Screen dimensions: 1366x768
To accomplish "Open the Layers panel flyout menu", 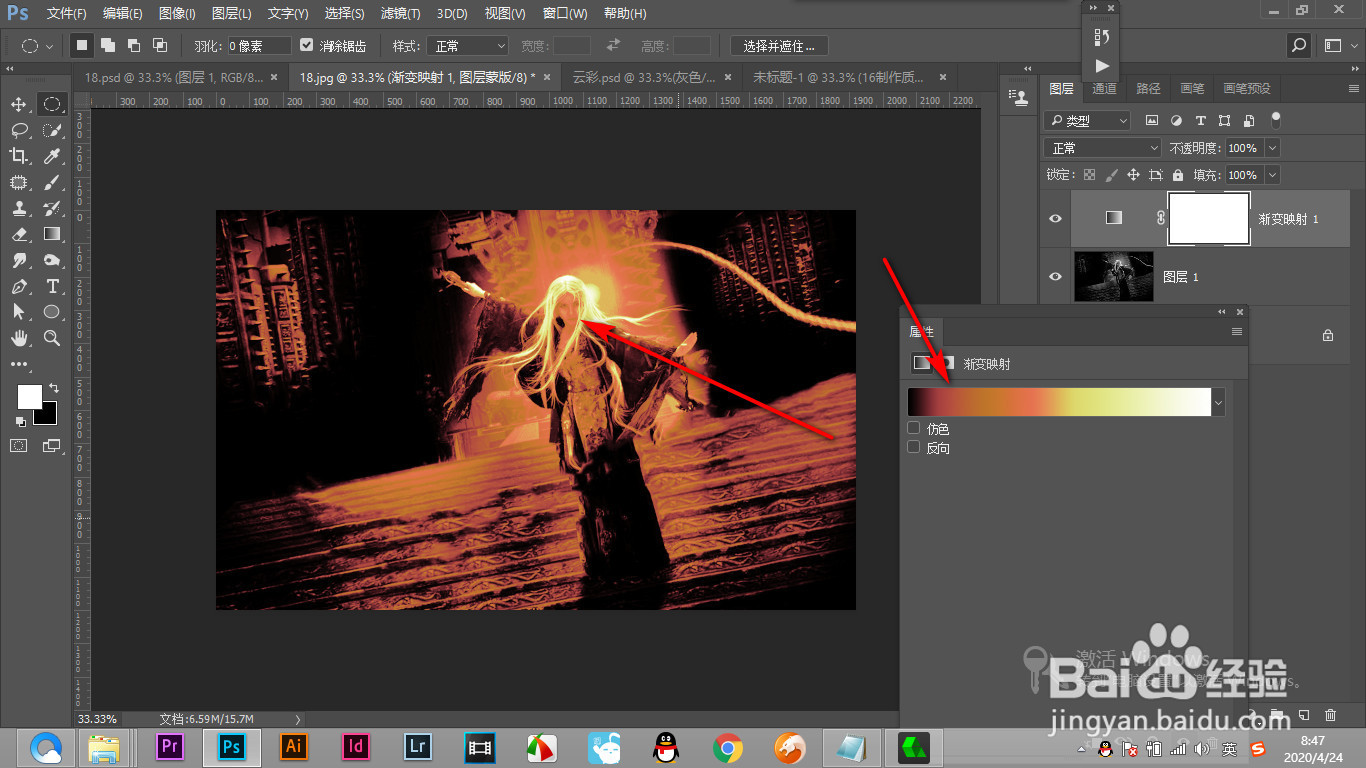I will (x=1353, y=88).
